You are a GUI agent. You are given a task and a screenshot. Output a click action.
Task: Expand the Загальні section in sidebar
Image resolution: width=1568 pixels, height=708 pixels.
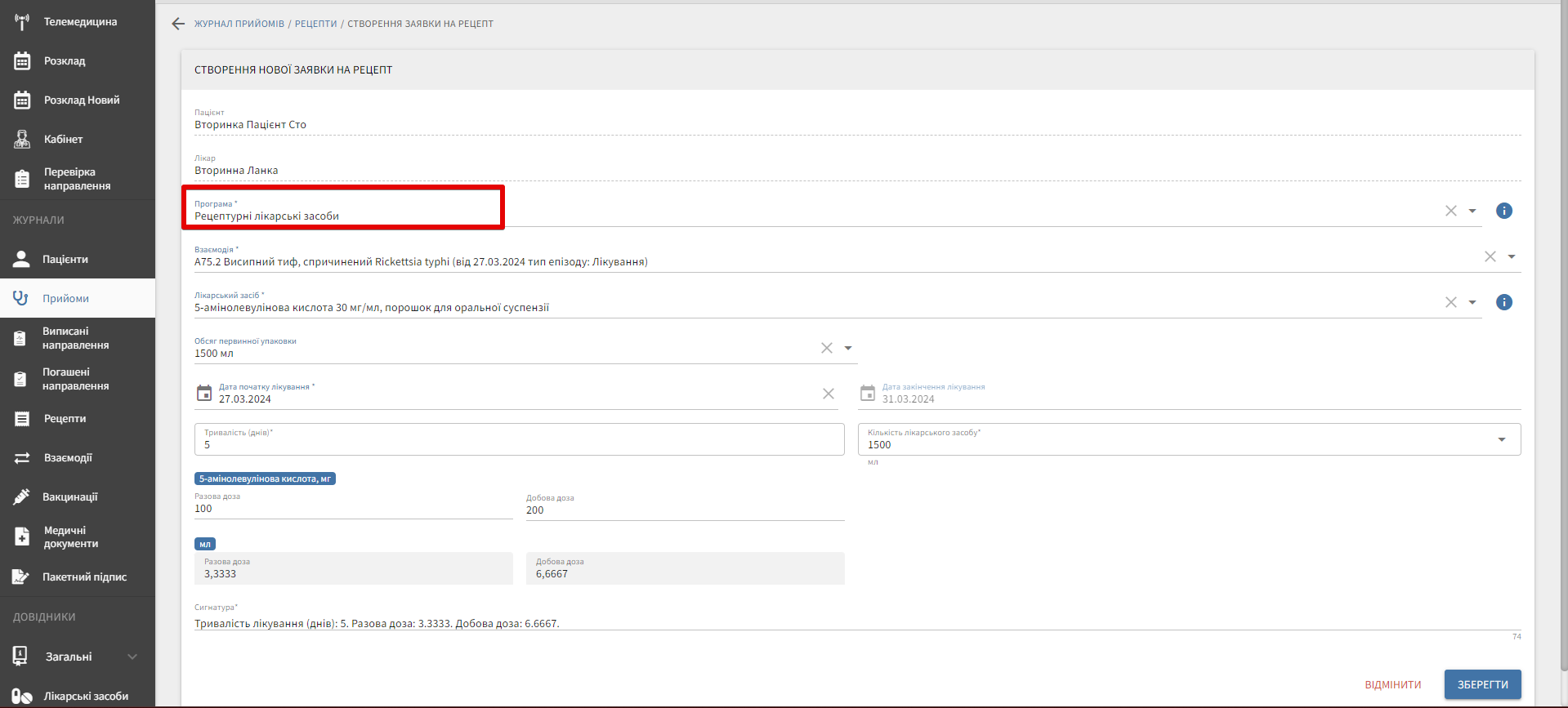[132, 657]
